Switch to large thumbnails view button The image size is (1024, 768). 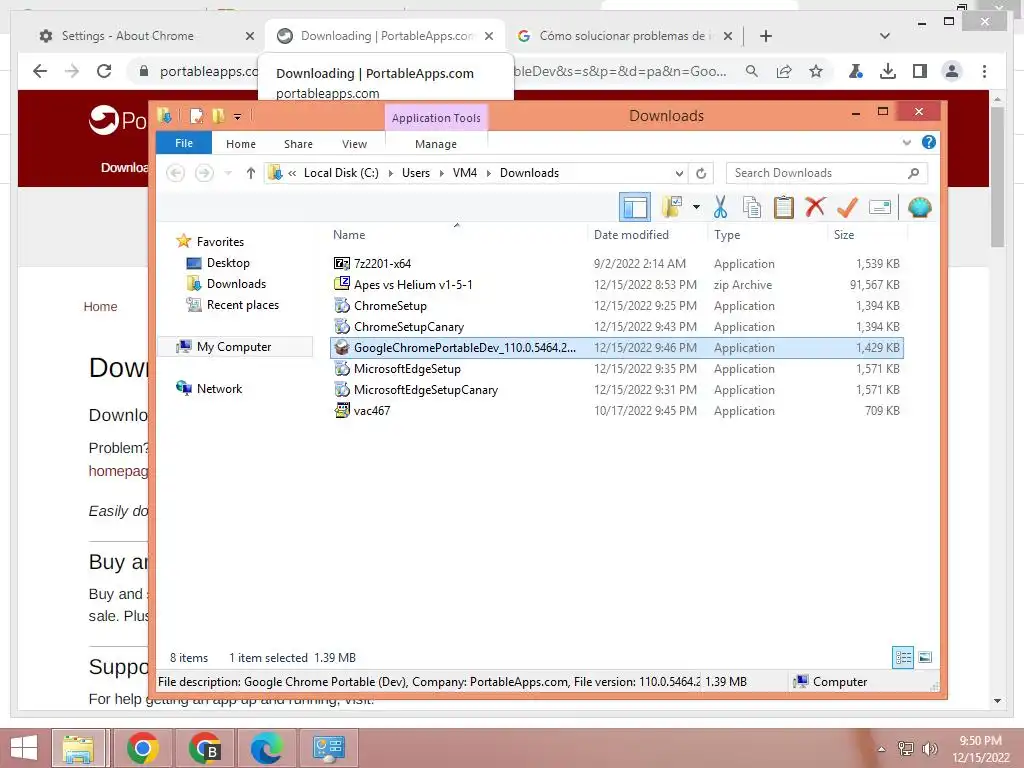pos(925,658)
